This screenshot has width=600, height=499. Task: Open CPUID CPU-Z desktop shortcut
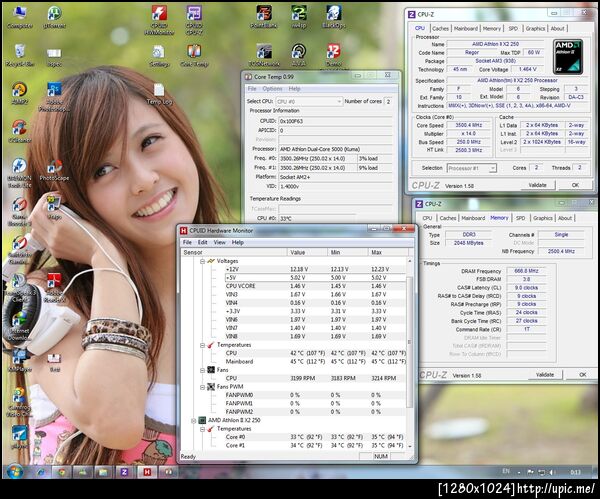click(194, 20)
